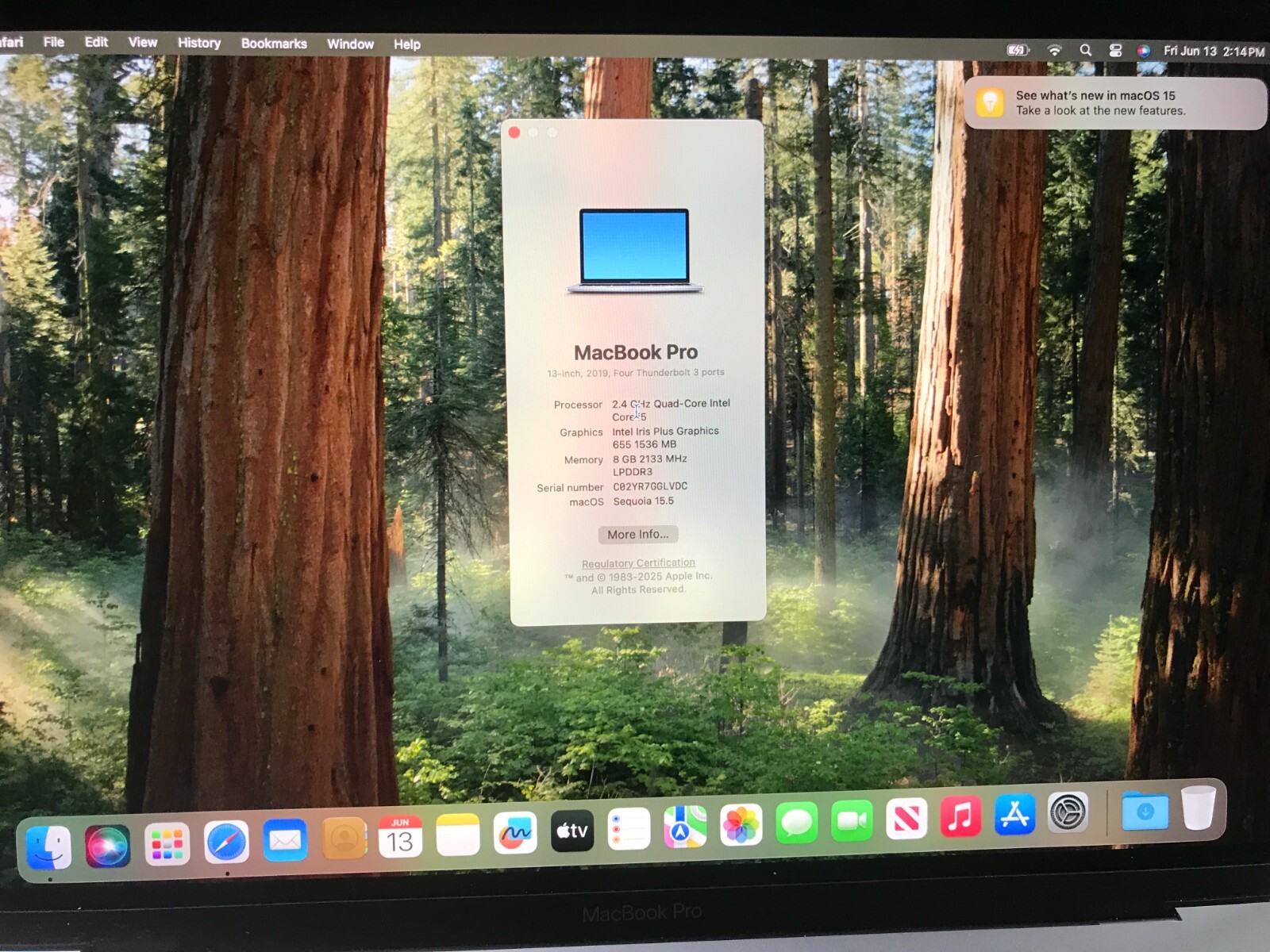The width and height of the screenshot is (1270, 952).
Task: Click the More Info button
Action: (x=637, y=534)
